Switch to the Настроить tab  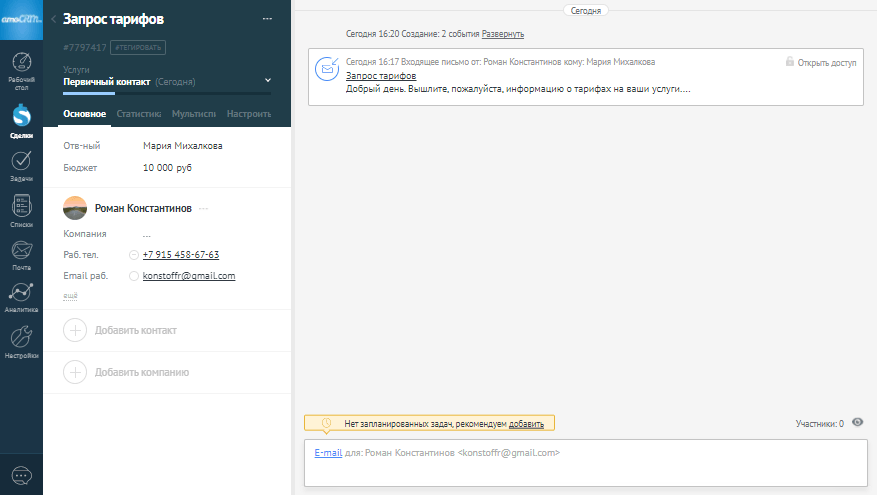coord(249,114)
